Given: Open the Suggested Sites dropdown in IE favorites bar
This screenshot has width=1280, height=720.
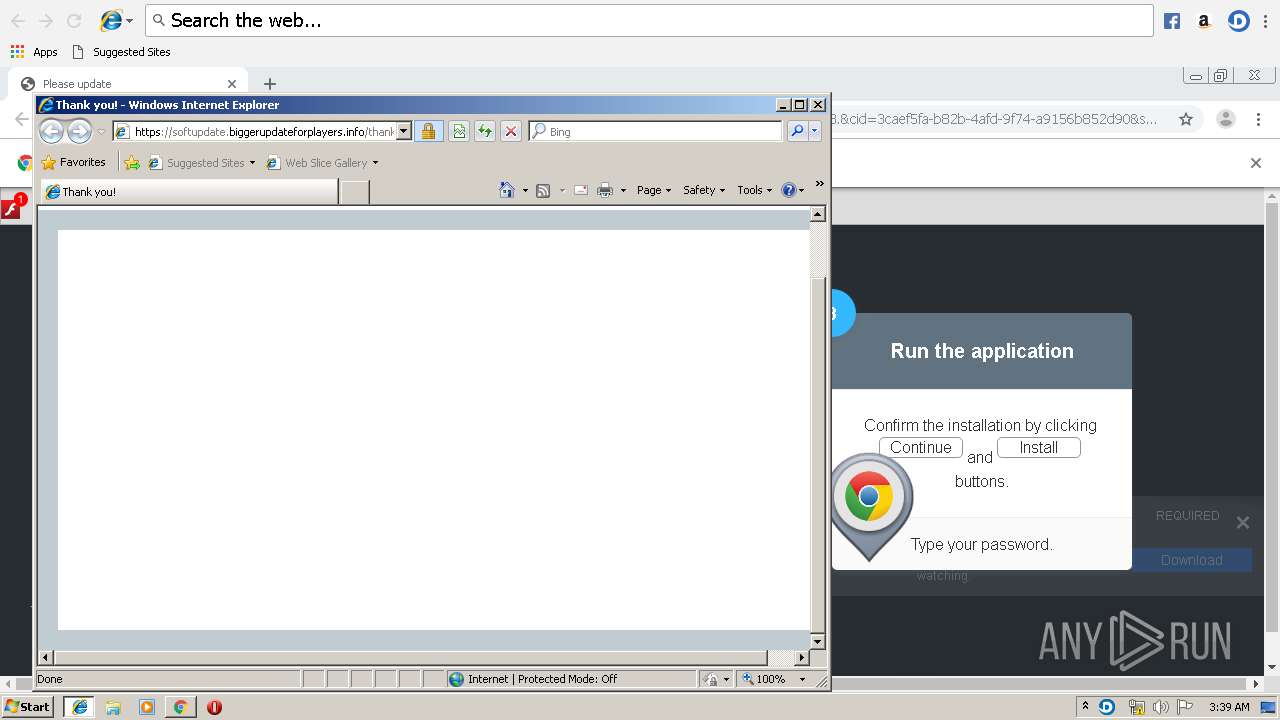Looking at the screenshot, I should pyautogui.click(x=252, y=163).
